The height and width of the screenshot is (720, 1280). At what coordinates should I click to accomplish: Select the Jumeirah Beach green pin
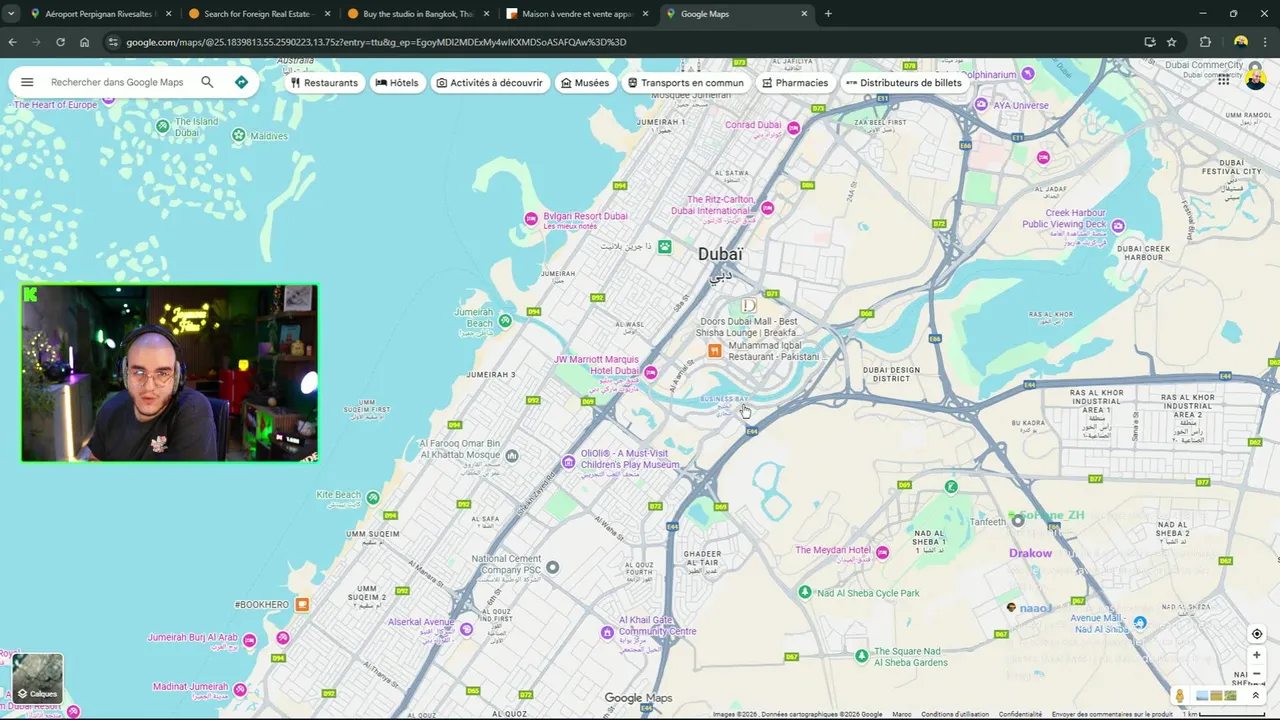click(x=505, y=321)
